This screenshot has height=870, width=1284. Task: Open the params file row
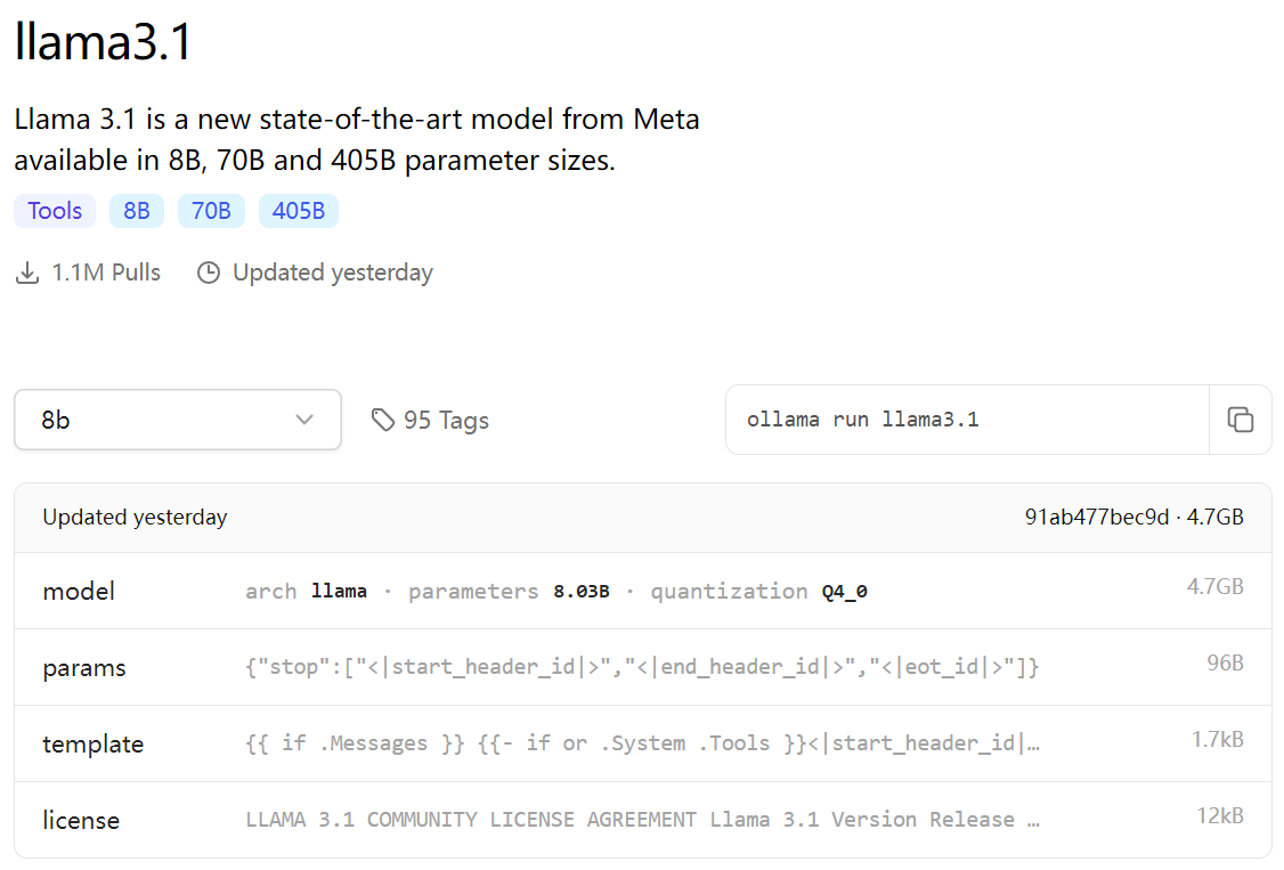(x=643, y=667)
